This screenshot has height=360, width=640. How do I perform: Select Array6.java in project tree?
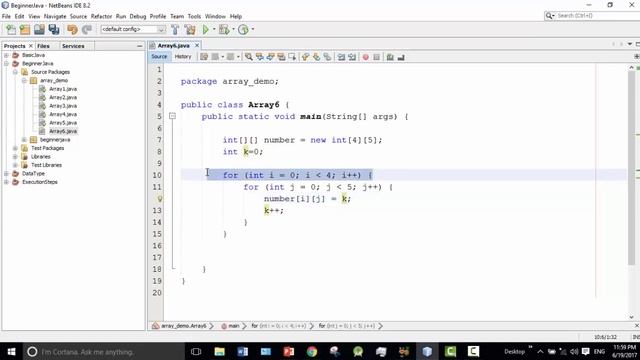click(63, 131)
